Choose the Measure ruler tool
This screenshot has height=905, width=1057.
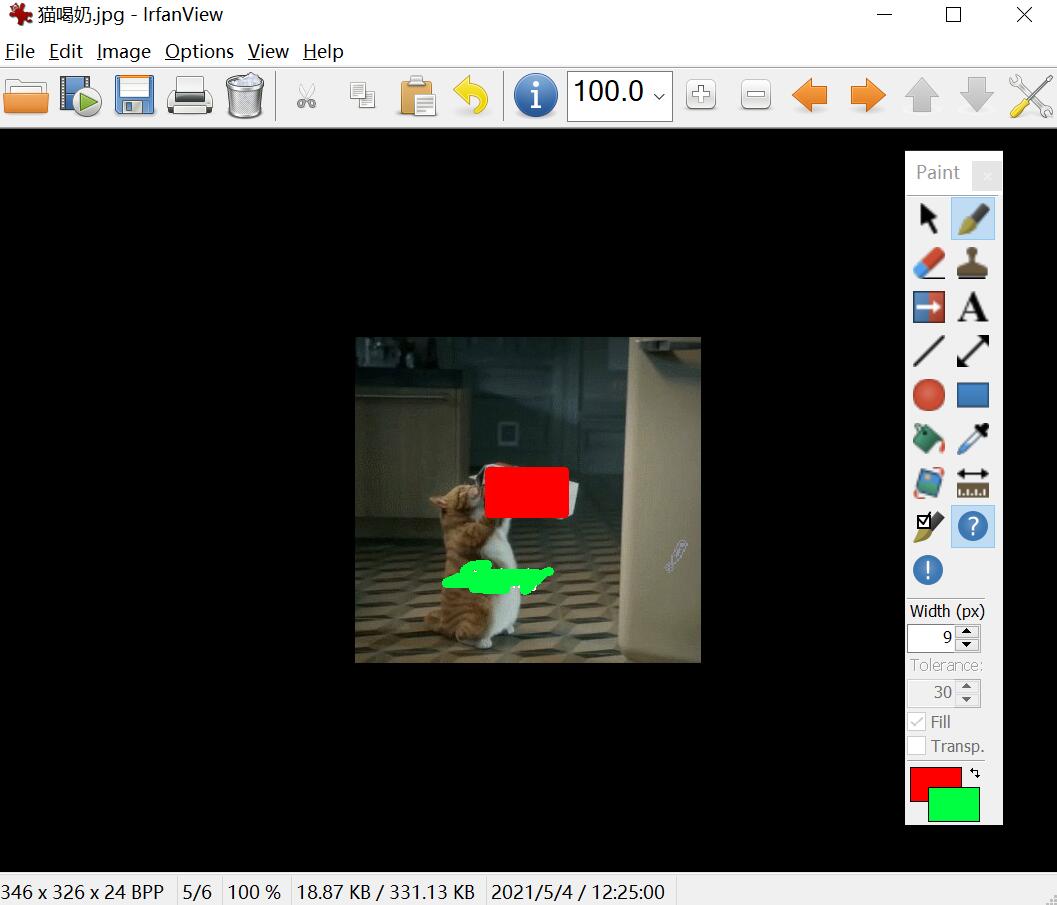pyautogui.click(x=972, y=482)
